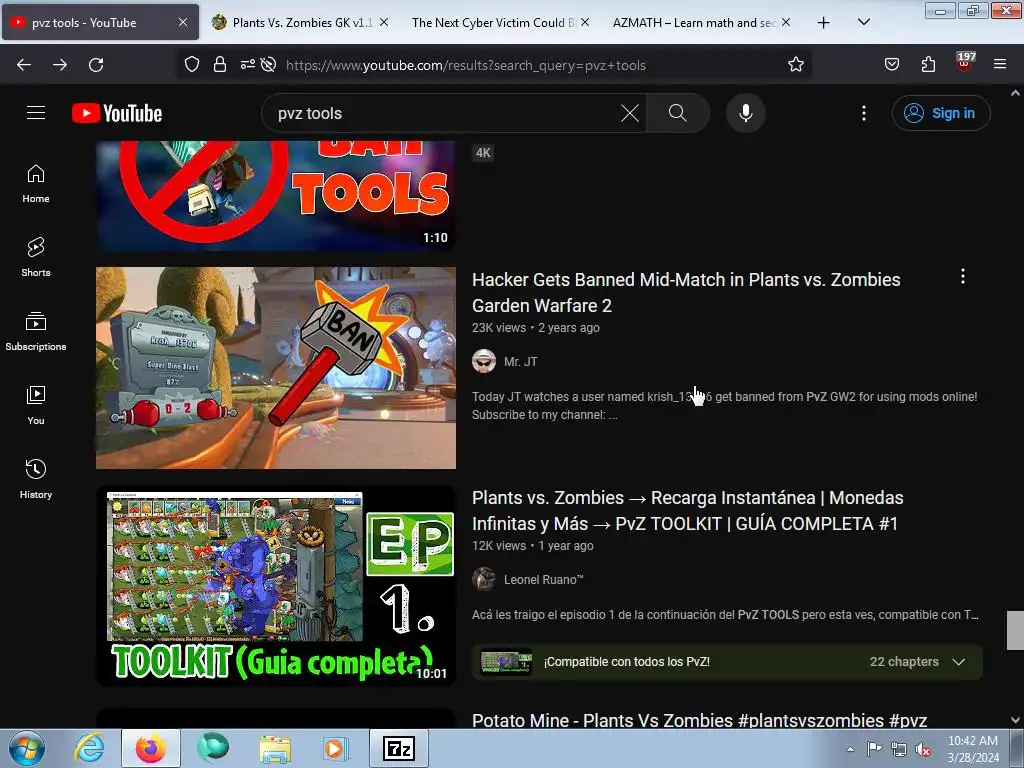Open Firefox extensions puzzle icon
This screenshot has height=768, width=1024.
pos(928,65)
